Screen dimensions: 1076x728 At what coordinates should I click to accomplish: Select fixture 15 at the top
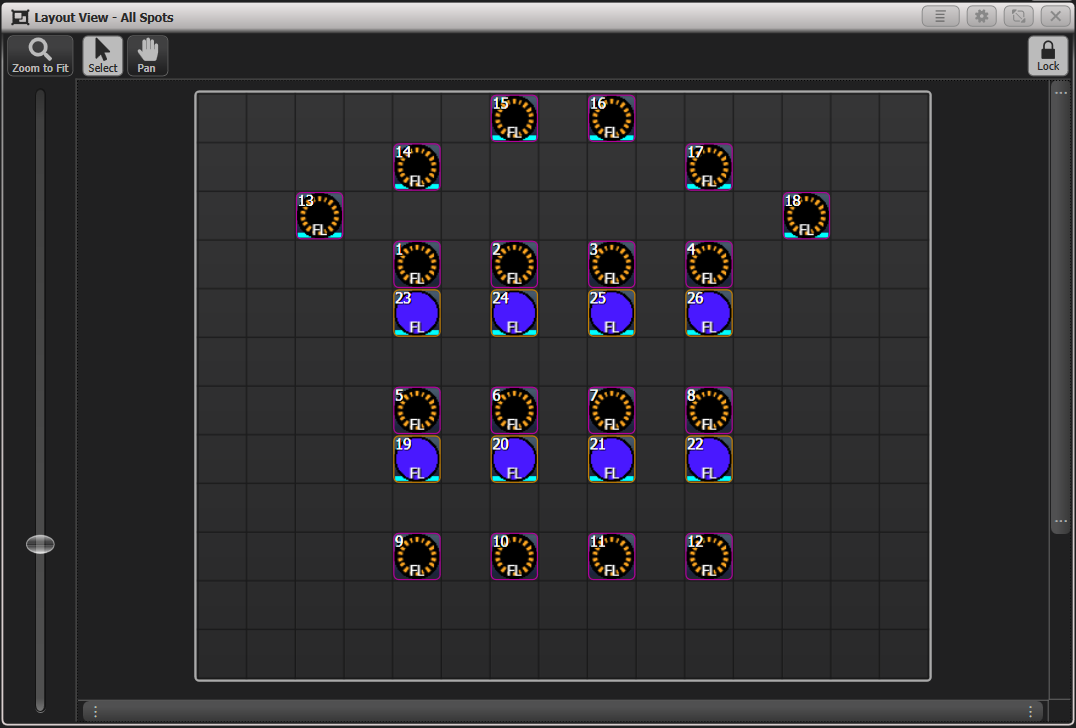pos(514,118)
